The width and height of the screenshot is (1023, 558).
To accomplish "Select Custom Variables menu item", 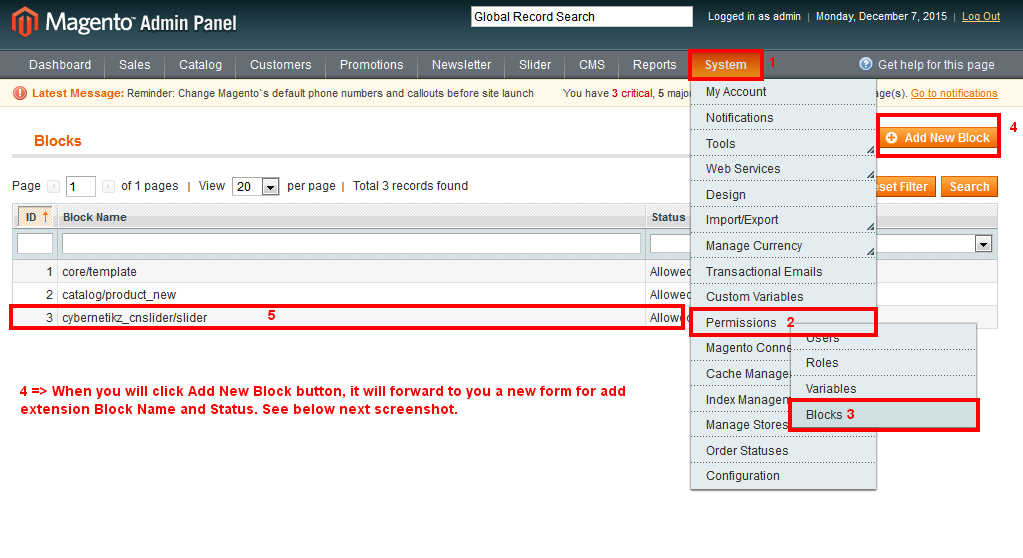I will [783, 297].
